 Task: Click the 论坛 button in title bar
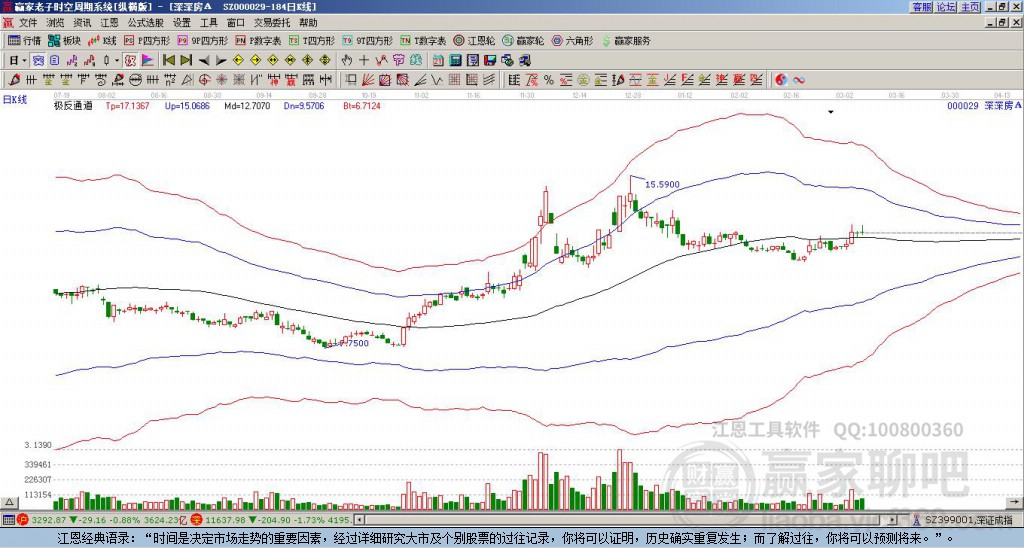[945, 7]
